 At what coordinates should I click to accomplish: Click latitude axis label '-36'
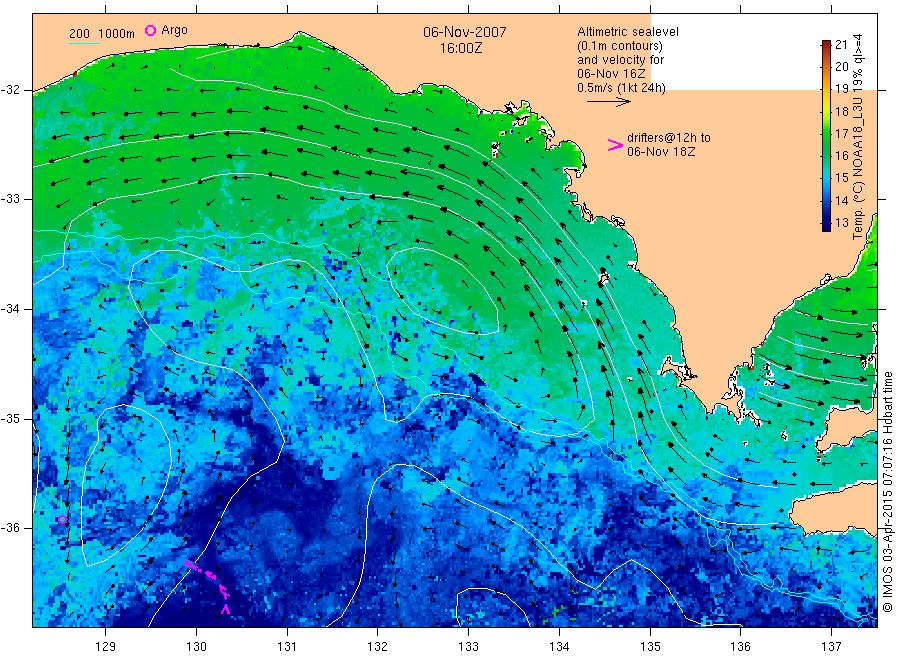click(x=10, y=527)
